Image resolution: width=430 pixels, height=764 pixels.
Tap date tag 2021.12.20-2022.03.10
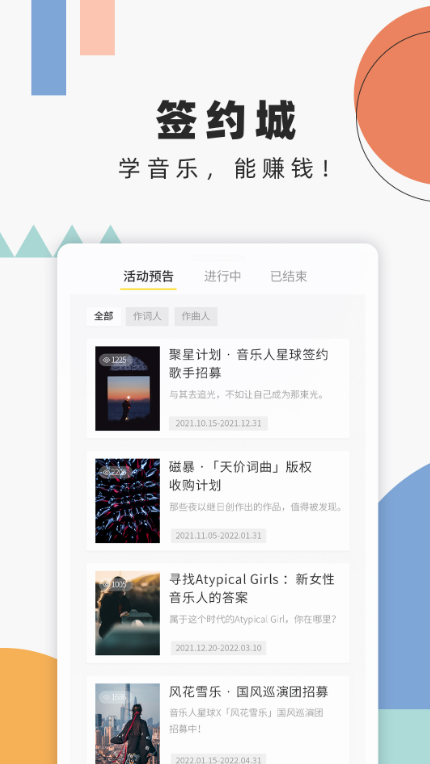218,648
